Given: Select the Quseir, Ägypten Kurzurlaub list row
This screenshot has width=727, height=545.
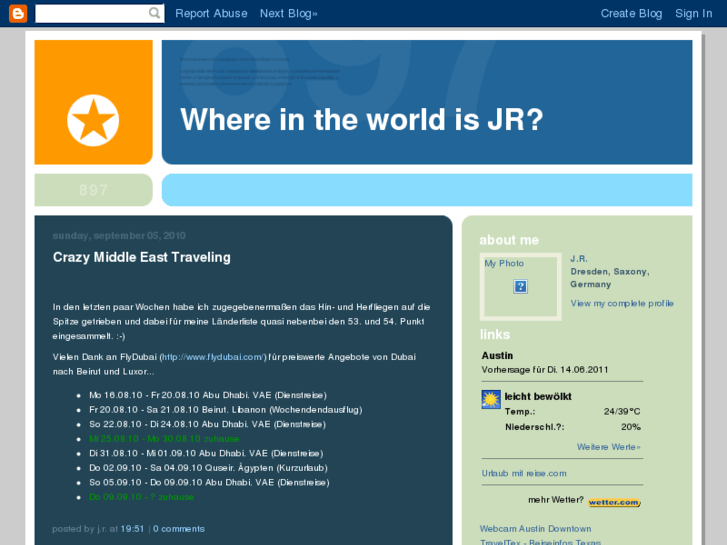Looking at the screenshot, I should [x=208, y=468].
